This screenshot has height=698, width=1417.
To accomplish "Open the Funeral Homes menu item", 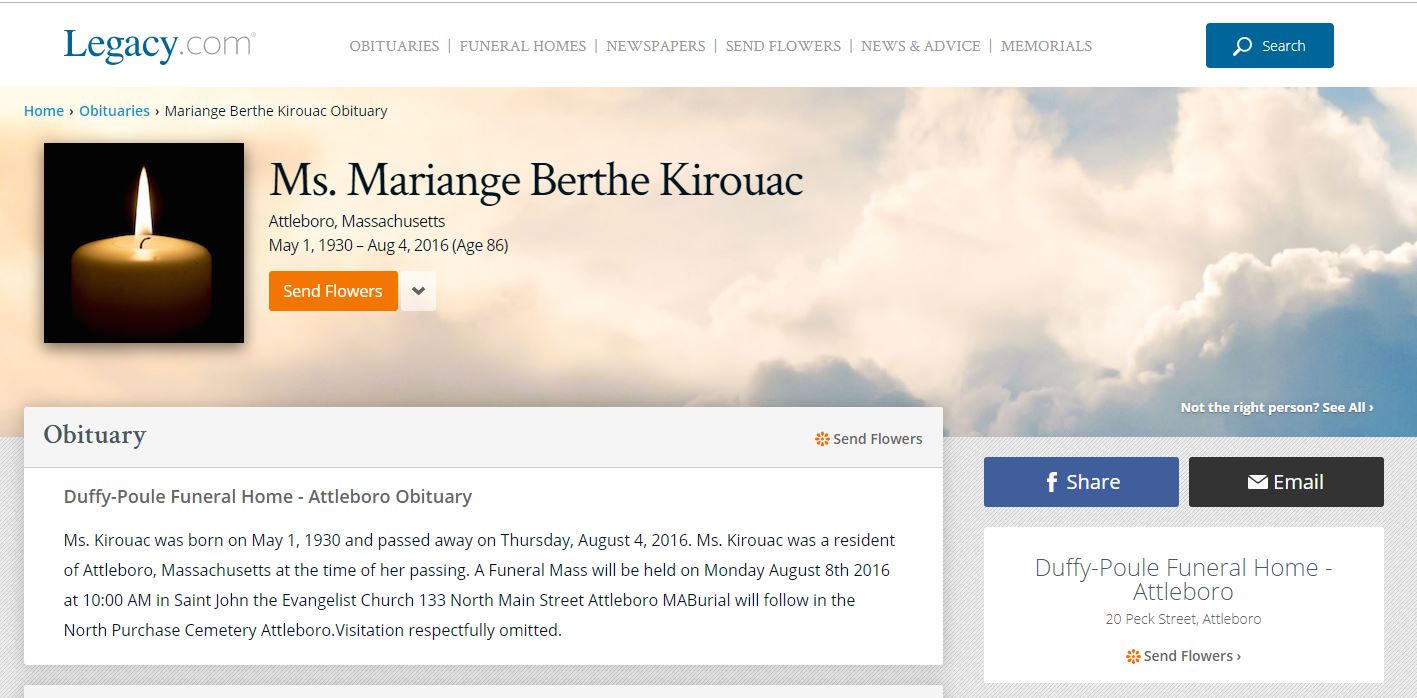I will pyautogui.click(x=523, y=46).
